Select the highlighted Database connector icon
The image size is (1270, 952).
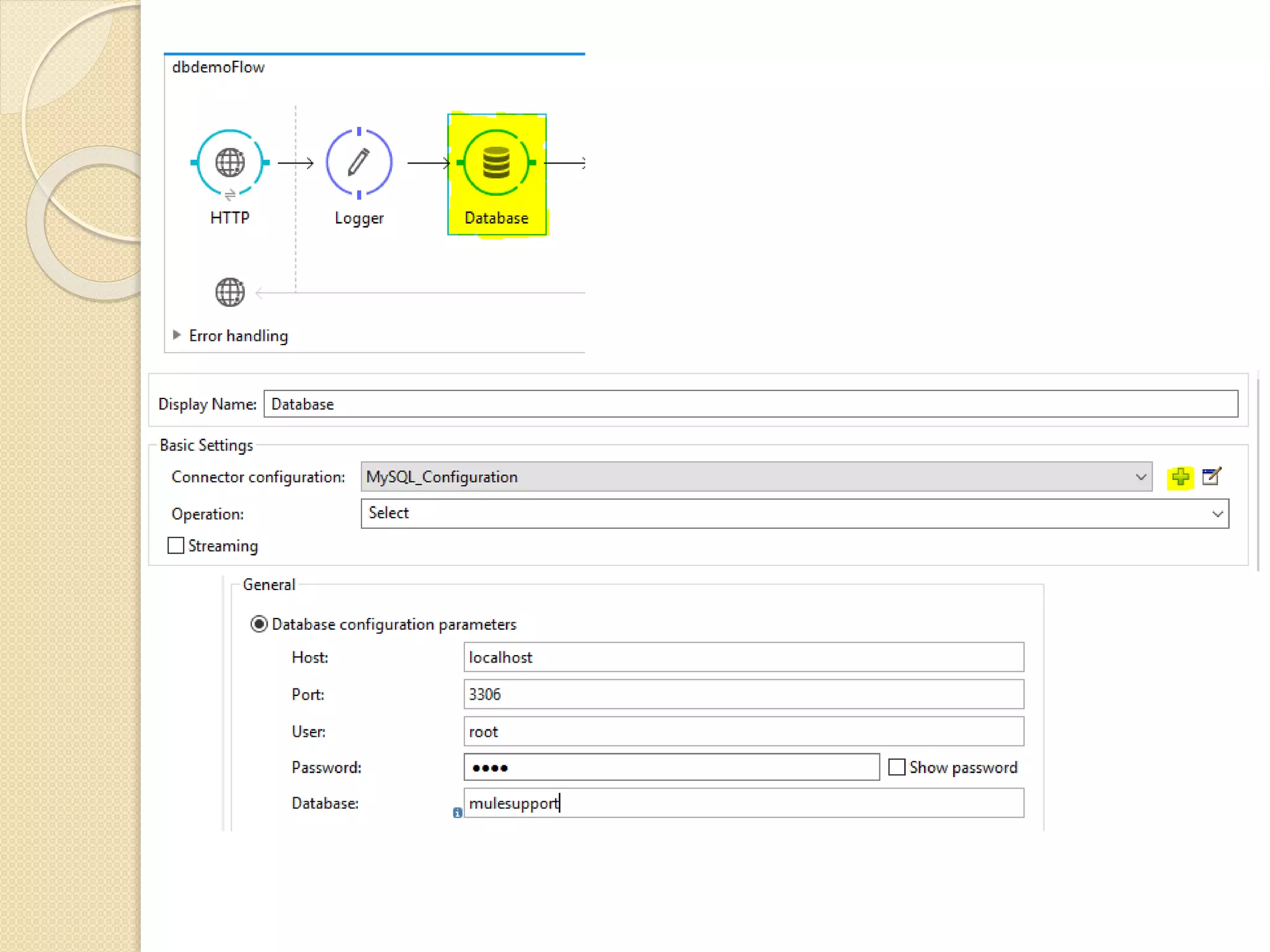click(x=496, y=163)
